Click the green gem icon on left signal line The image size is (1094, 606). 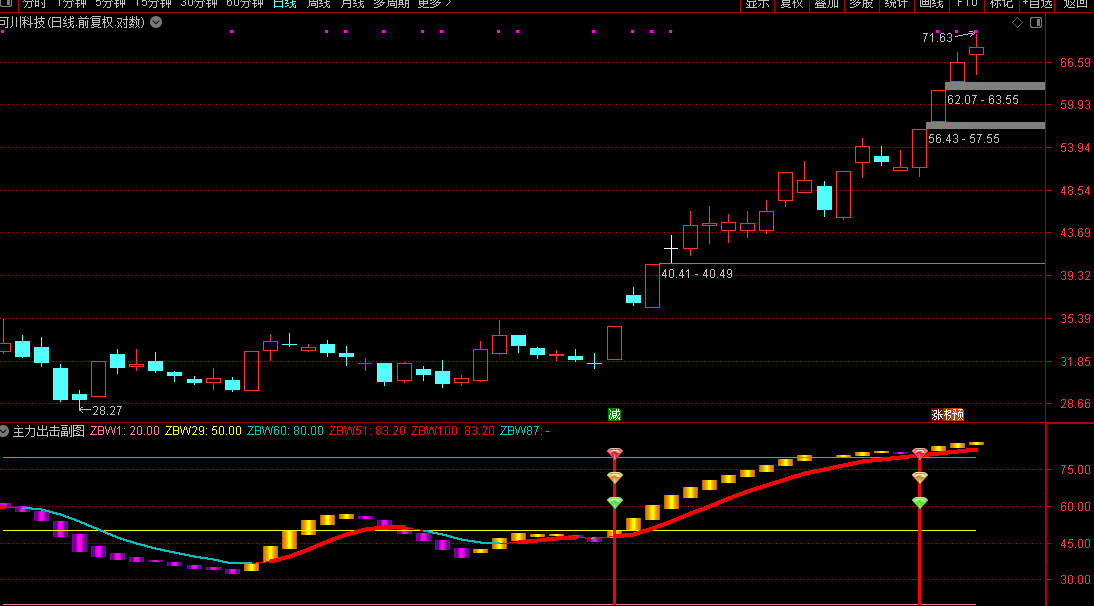pyautogui.click(x=615, y=502)
